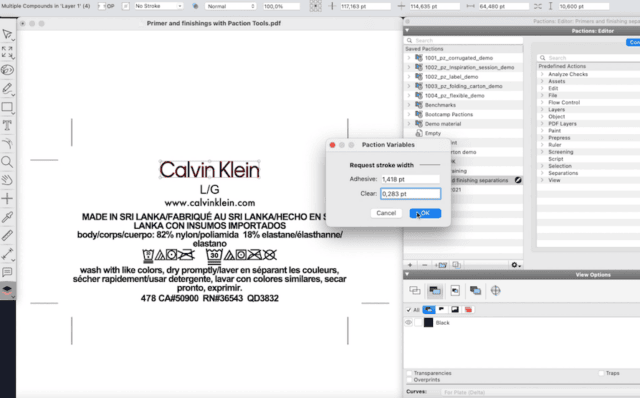Click the crosshair target view icon
This screenshot has width=640, height=398.
point(496,291)
